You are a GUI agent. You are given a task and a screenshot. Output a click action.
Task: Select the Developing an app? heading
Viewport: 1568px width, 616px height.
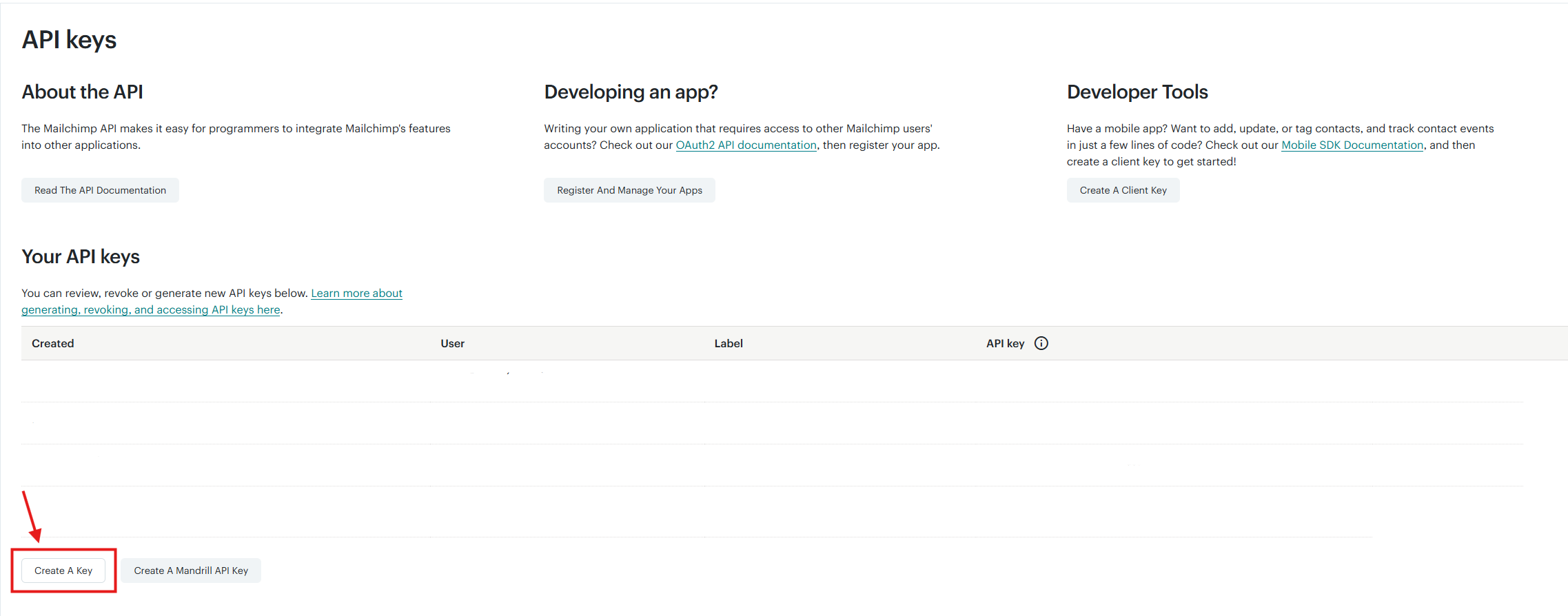click(631, 92)
